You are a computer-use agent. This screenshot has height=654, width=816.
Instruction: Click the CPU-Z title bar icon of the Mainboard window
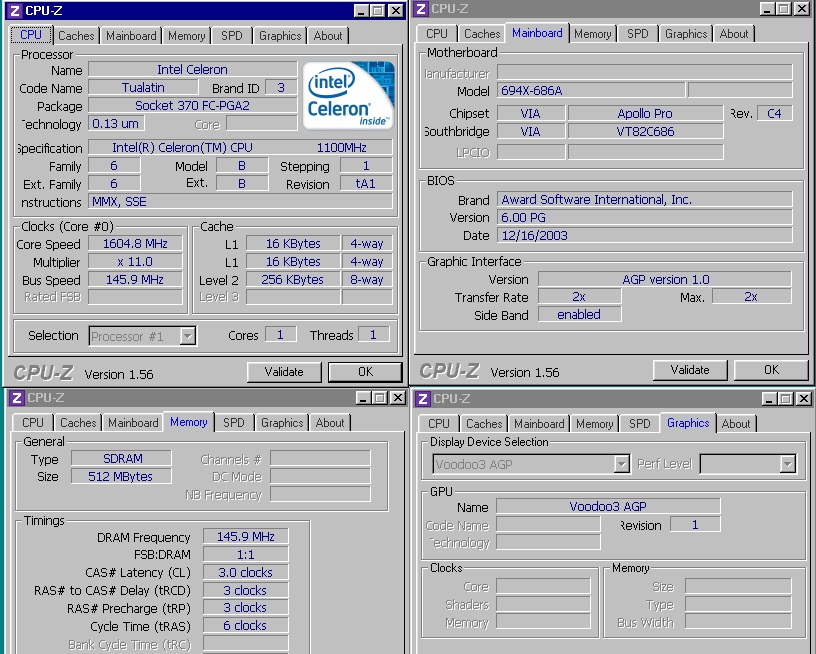tap(420, 9)
